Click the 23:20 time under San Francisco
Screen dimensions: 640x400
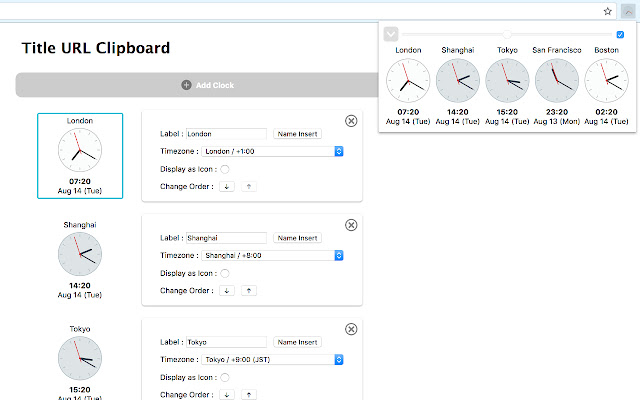point(557,112)
